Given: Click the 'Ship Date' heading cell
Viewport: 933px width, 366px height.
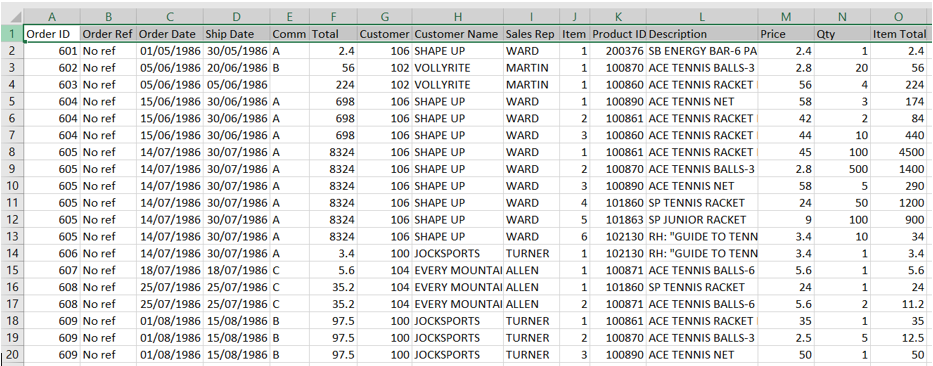Looking at the screenshot, I should 237,34.
